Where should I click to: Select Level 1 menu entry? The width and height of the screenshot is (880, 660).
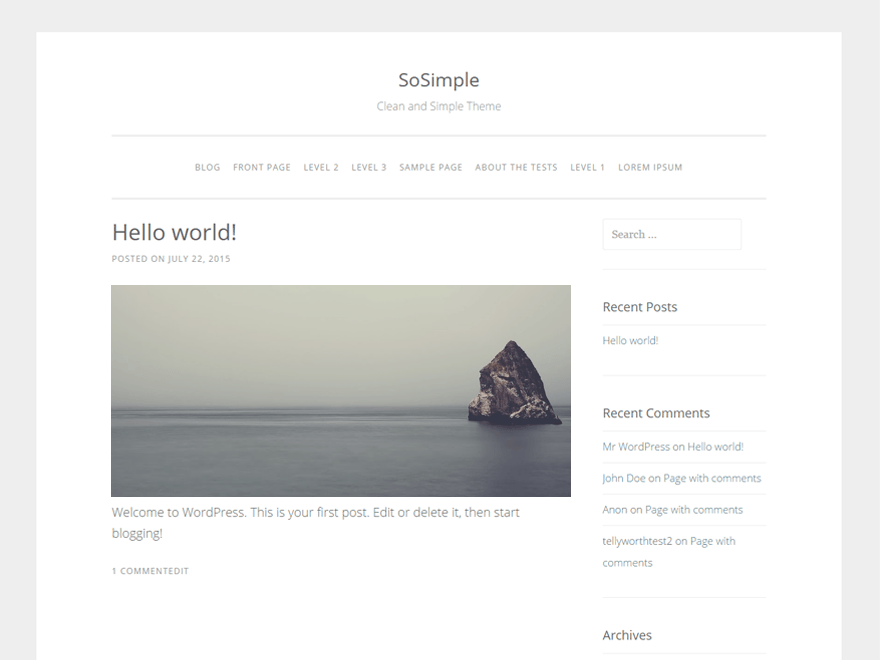[x=588, y=167]
